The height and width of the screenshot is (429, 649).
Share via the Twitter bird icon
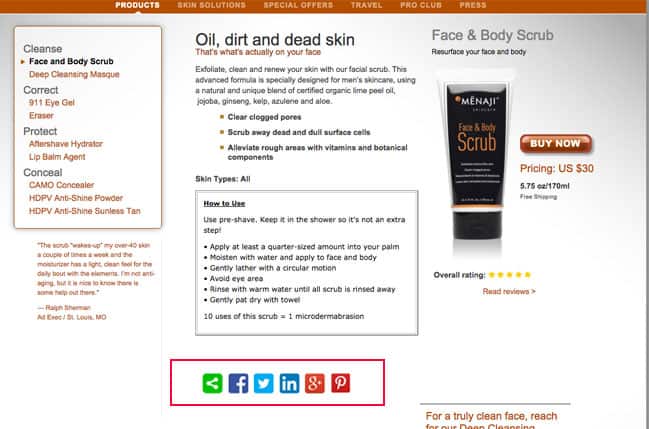coord(264,383)
